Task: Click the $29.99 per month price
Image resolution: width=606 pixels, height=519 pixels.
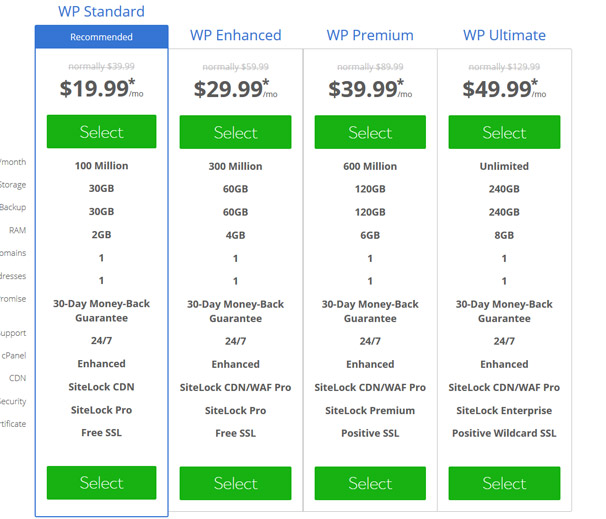Action: 235,88
